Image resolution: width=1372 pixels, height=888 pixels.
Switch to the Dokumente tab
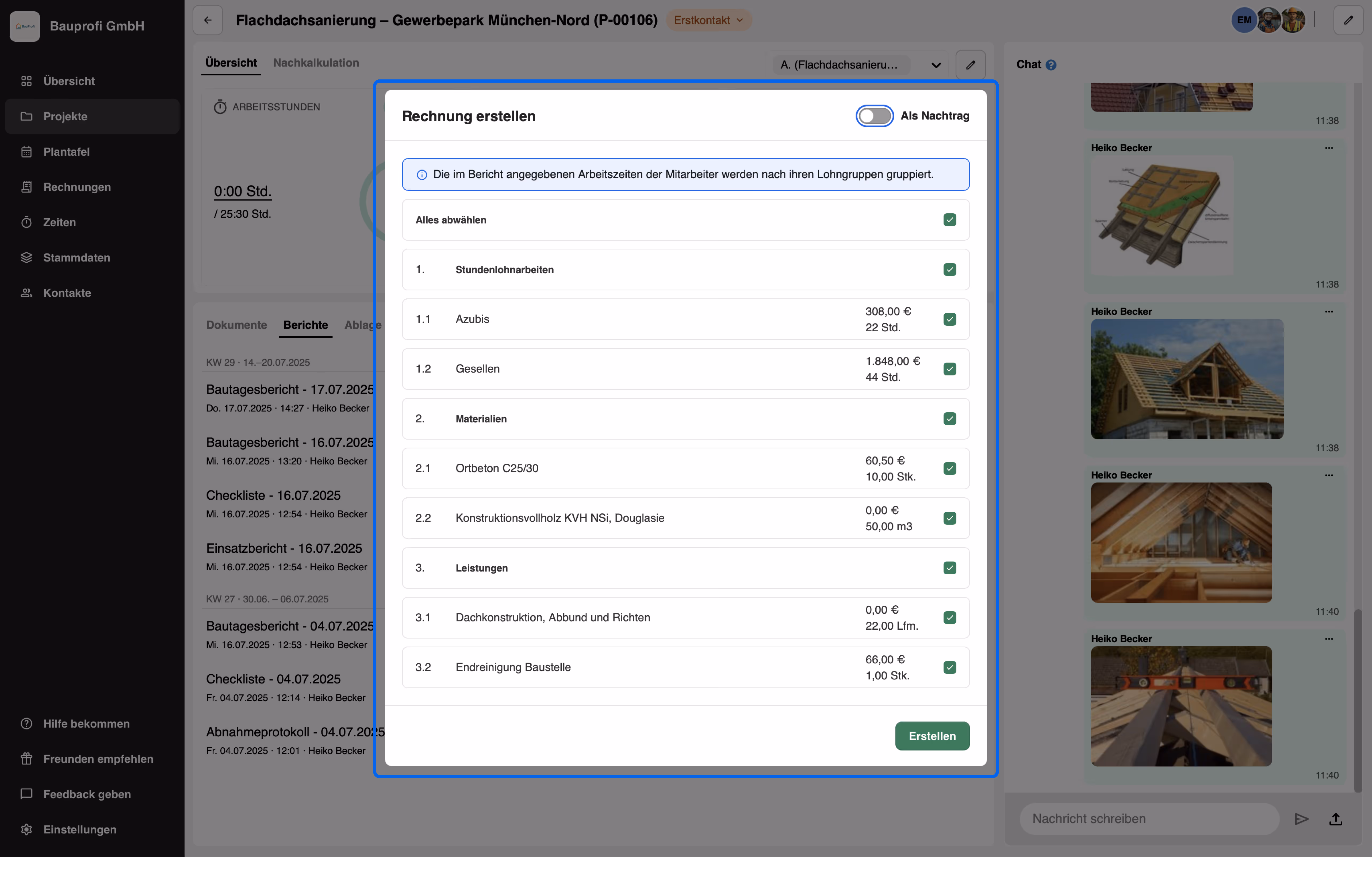(236, 325)
